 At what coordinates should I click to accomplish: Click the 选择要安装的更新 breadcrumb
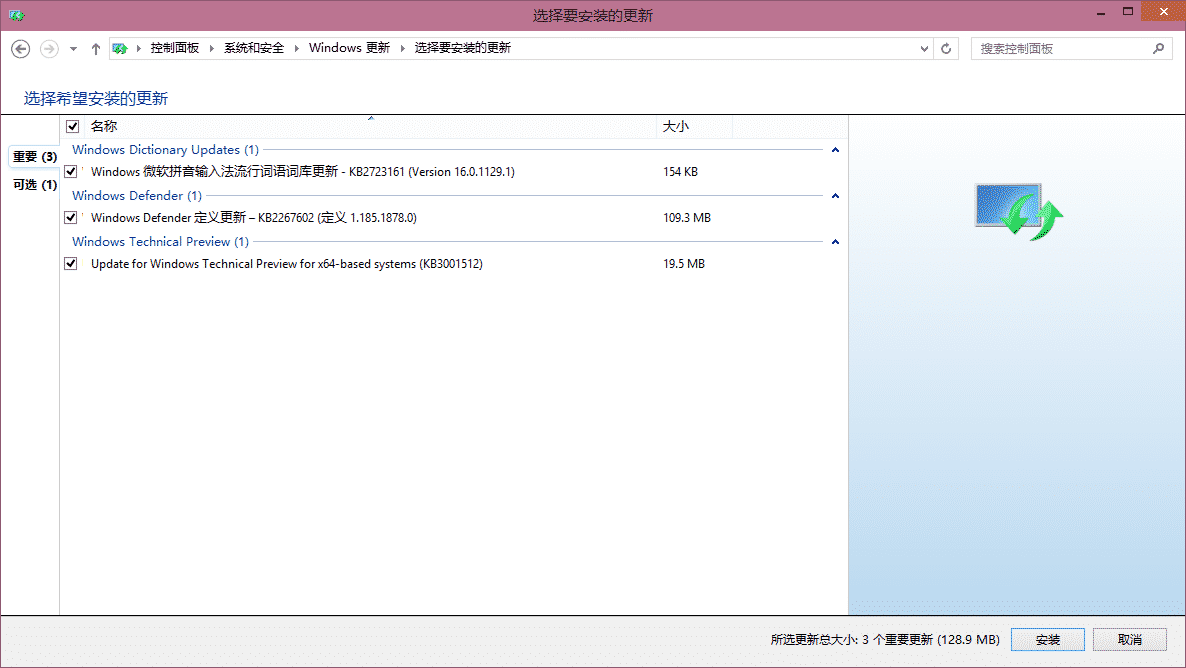pyautogui.click(x=463, y=48)
